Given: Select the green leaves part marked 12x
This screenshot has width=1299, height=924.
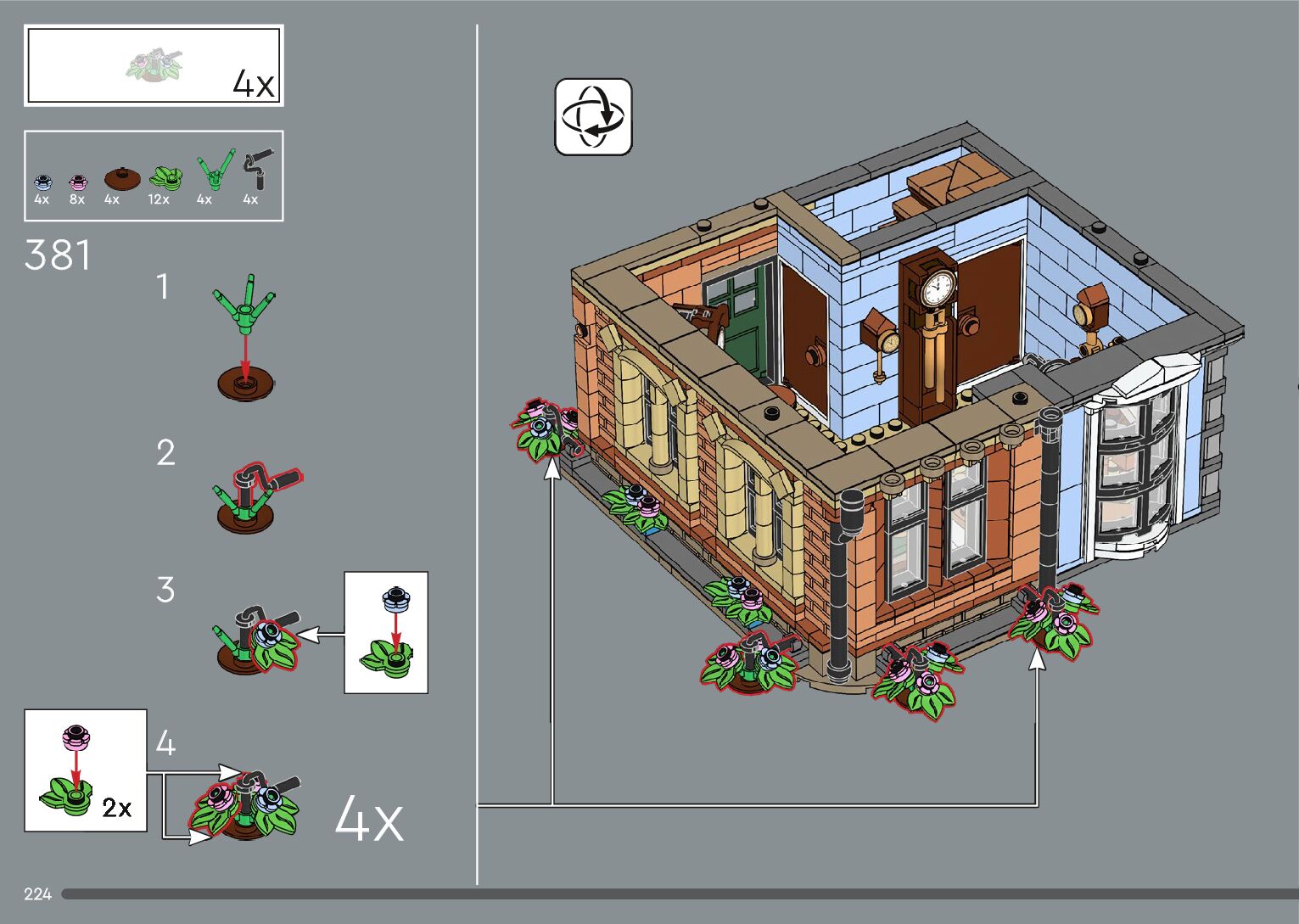Looking at the screenshot, I should 165,177.
